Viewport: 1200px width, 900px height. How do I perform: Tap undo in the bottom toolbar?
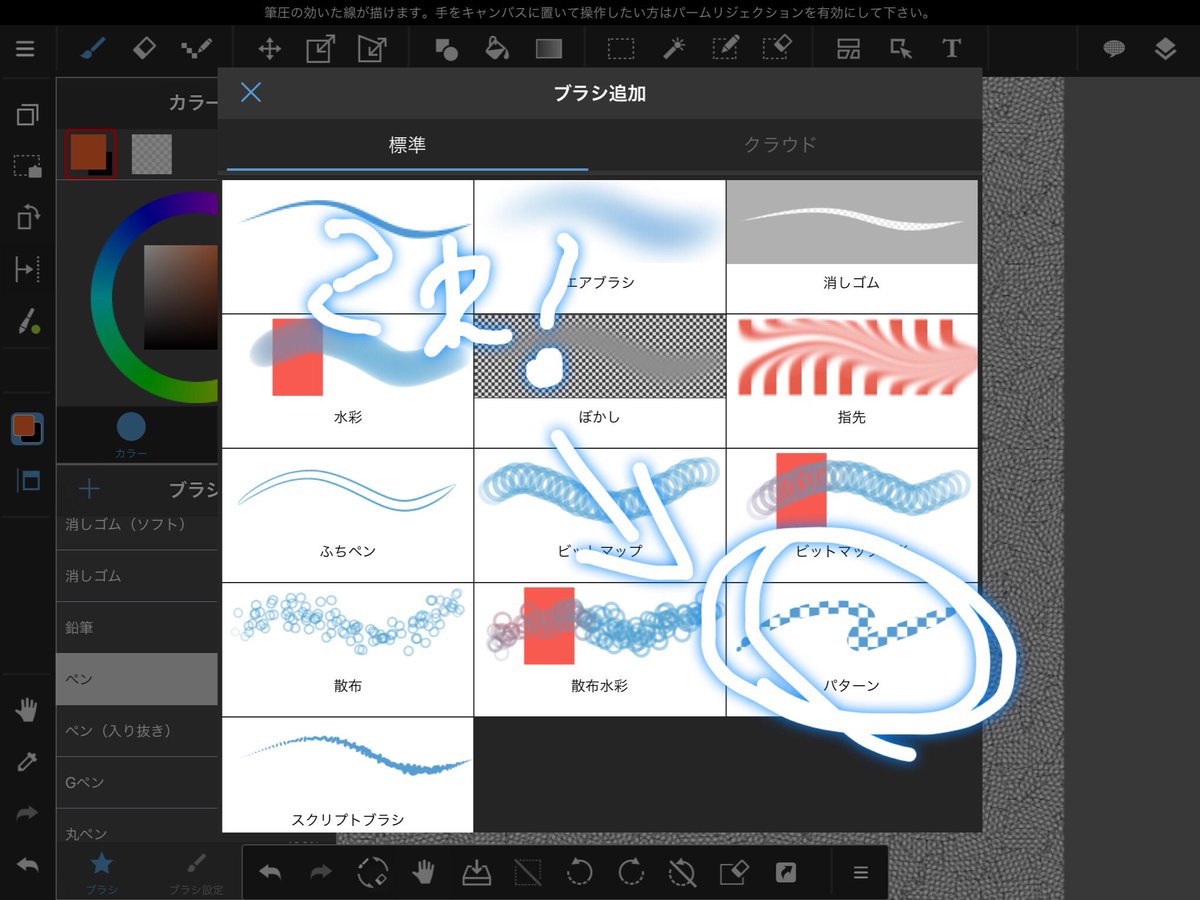[270, 872]
